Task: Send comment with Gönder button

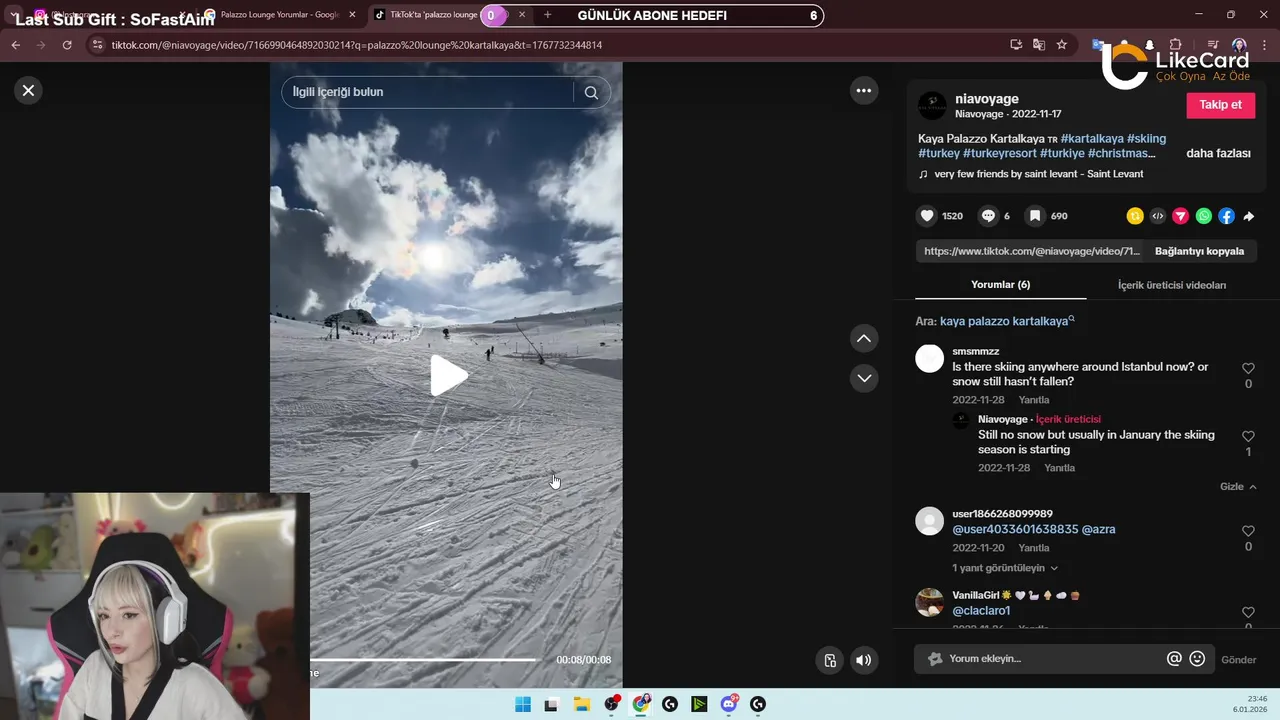Action: [1238, 660]
